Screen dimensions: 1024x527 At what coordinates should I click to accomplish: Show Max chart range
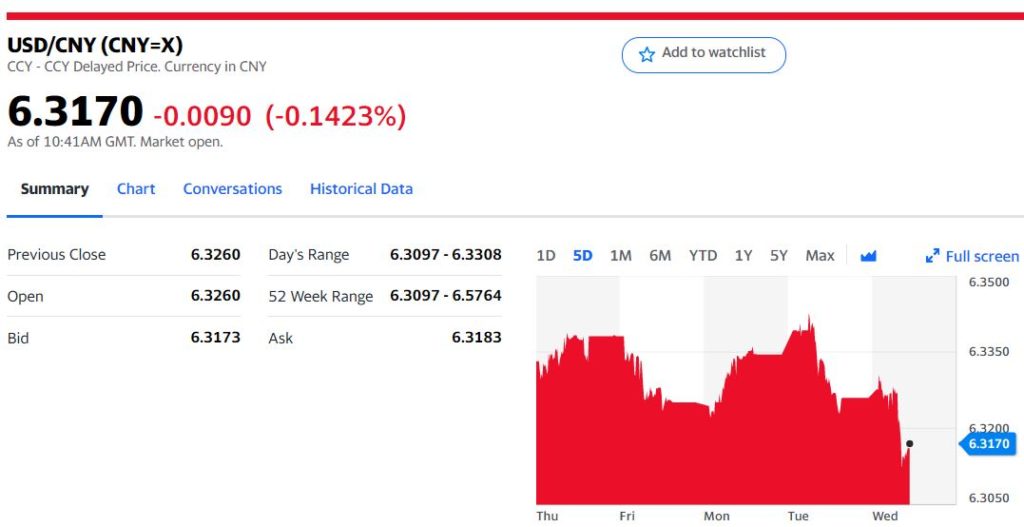coord(820,256)
